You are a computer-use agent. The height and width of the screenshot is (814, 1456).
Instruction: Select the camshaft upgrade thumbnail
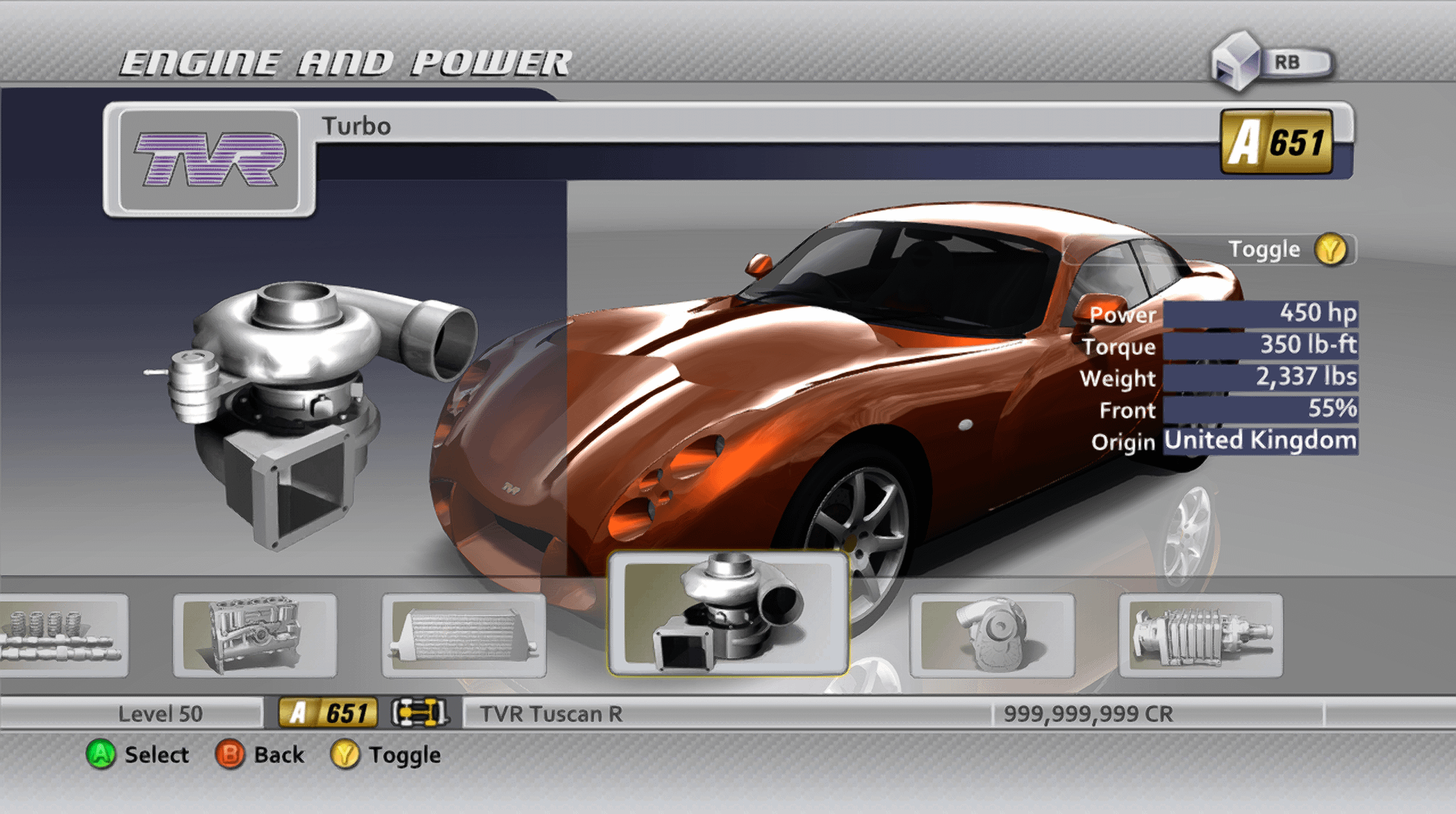point(64,635)
